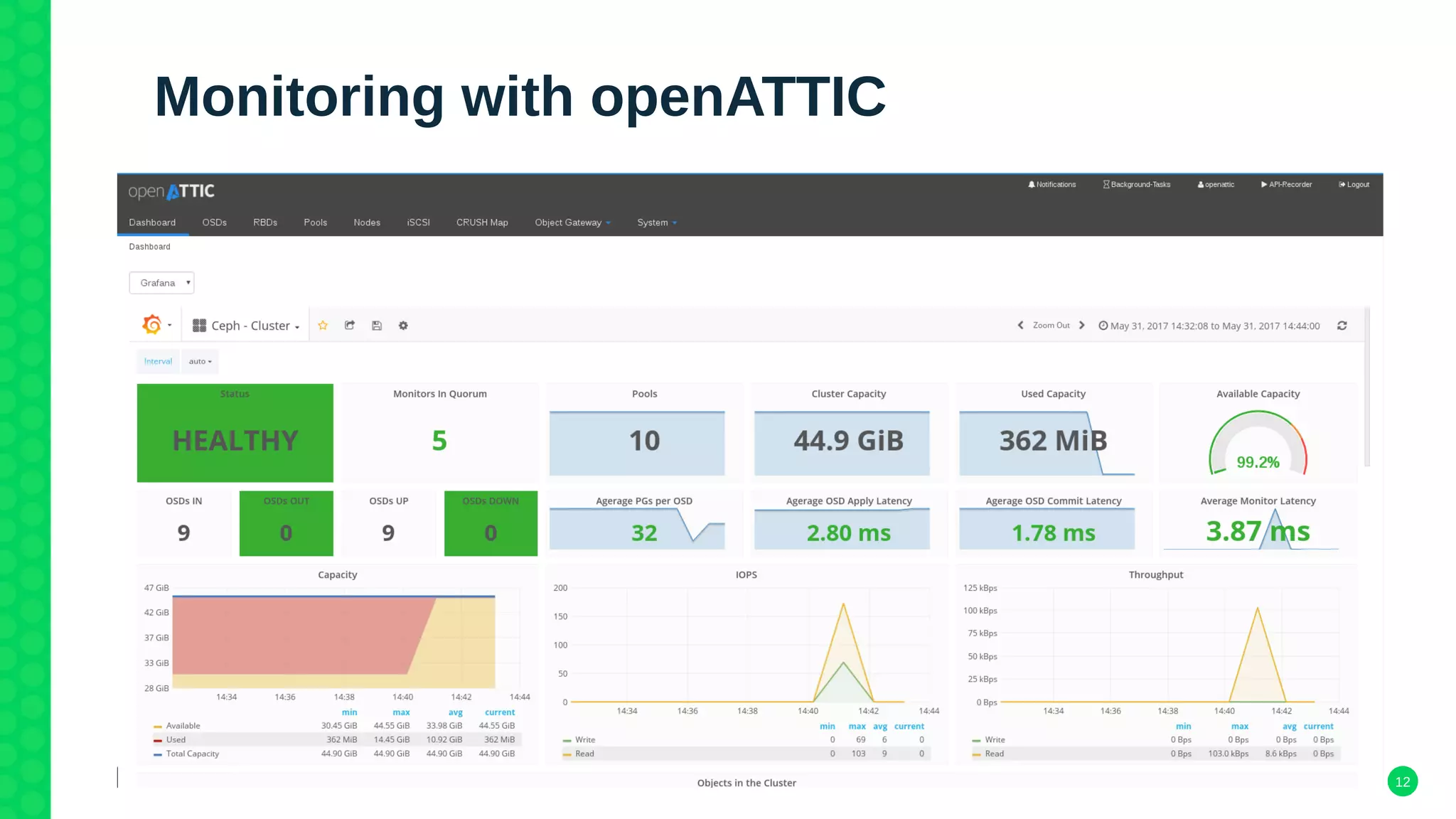This screenshot has height=819, width=1456.
Task: Click the dashboard vertical scrollbar
Action: point(1367,387)
